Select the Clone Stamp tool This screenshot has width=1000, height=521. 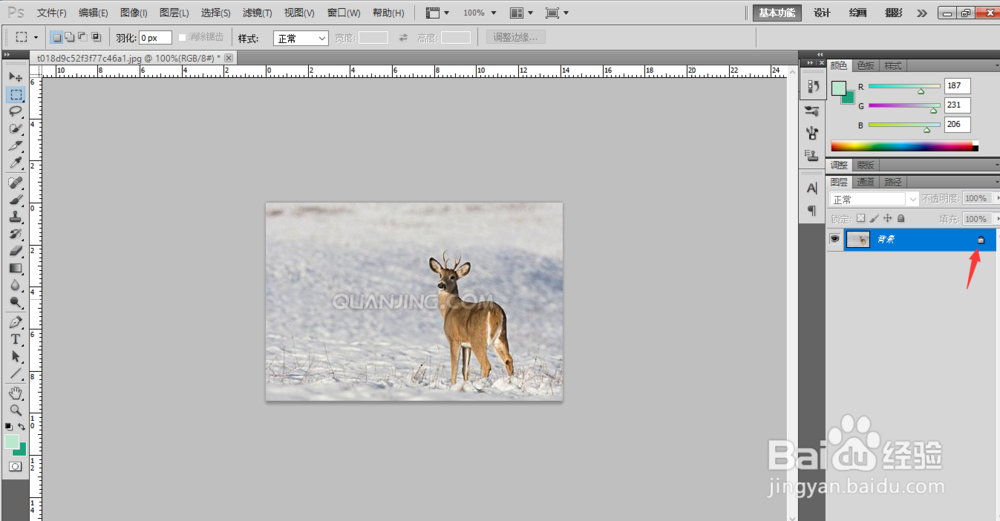pyautogui.click(x=16, y=217)
